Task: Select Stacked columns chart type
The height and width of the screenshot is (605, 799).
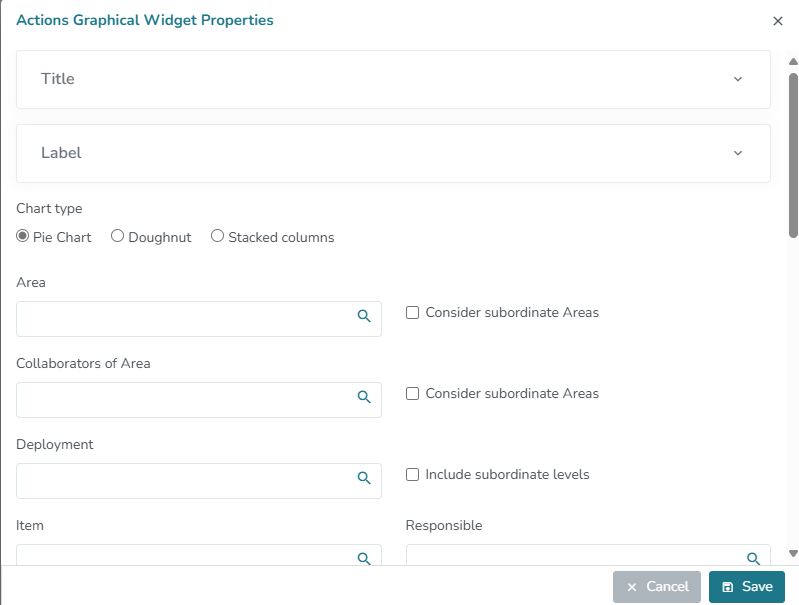Action: pos(217,237)
